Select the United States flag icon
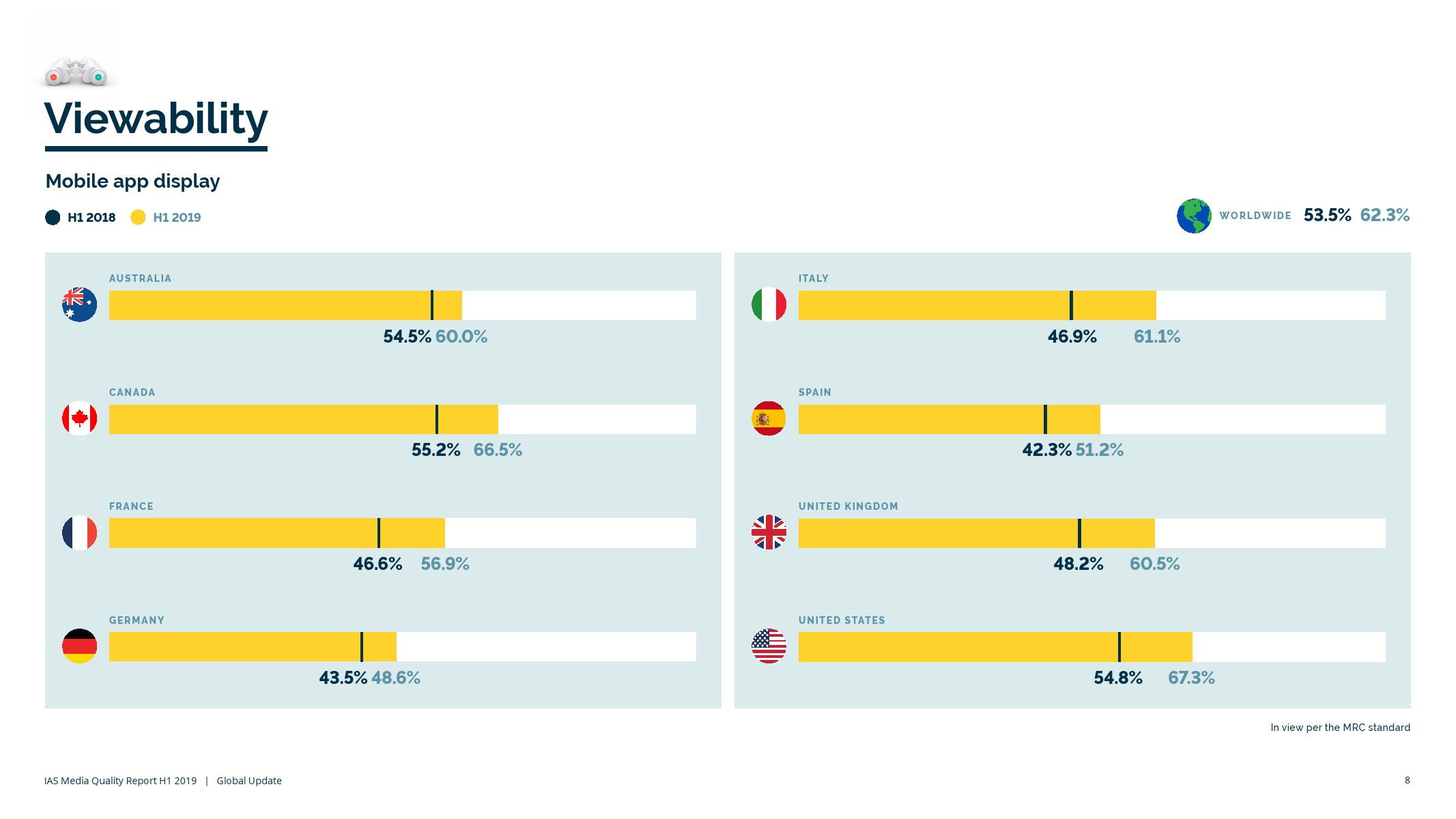 [x=769, y=646]
